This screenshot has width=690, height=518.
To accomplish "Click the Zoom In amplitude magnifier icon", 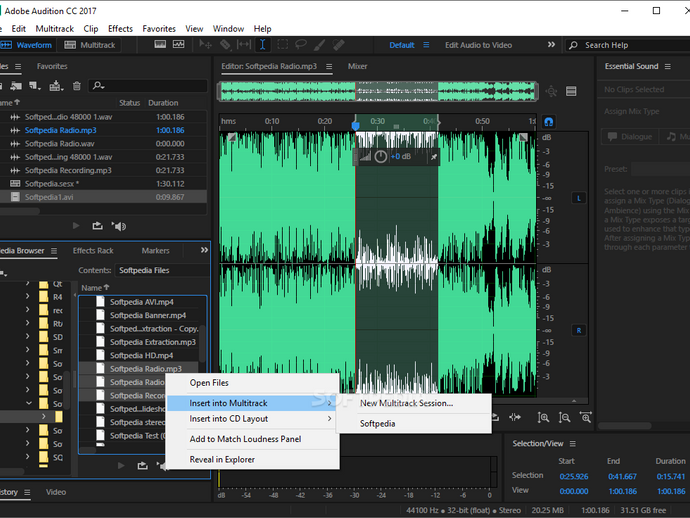I will 543,417.
